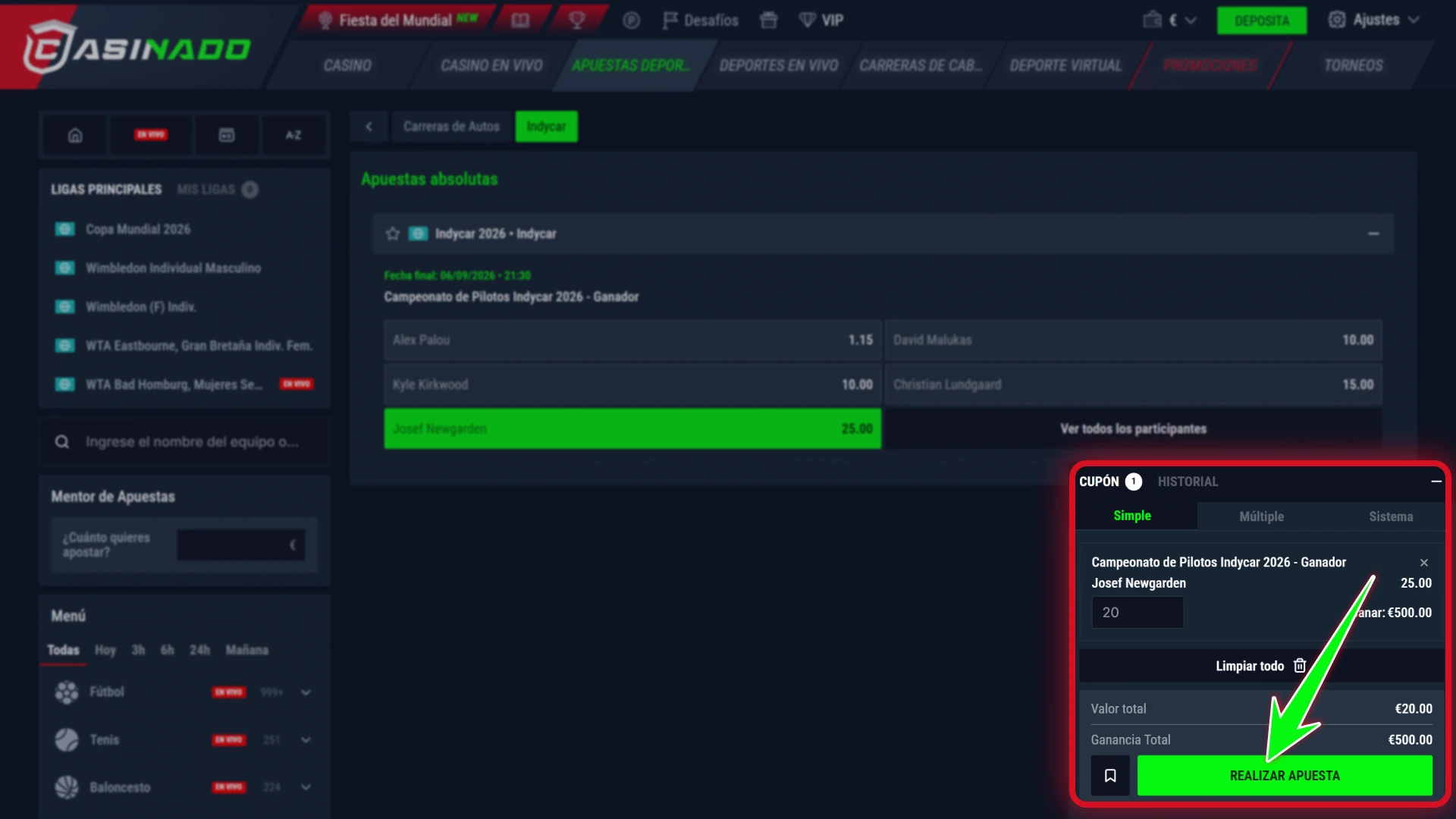This screenshot has width=1456, height=819.
Task: Click the EN VIVO live icon button
Action: (x=151, y=135)
